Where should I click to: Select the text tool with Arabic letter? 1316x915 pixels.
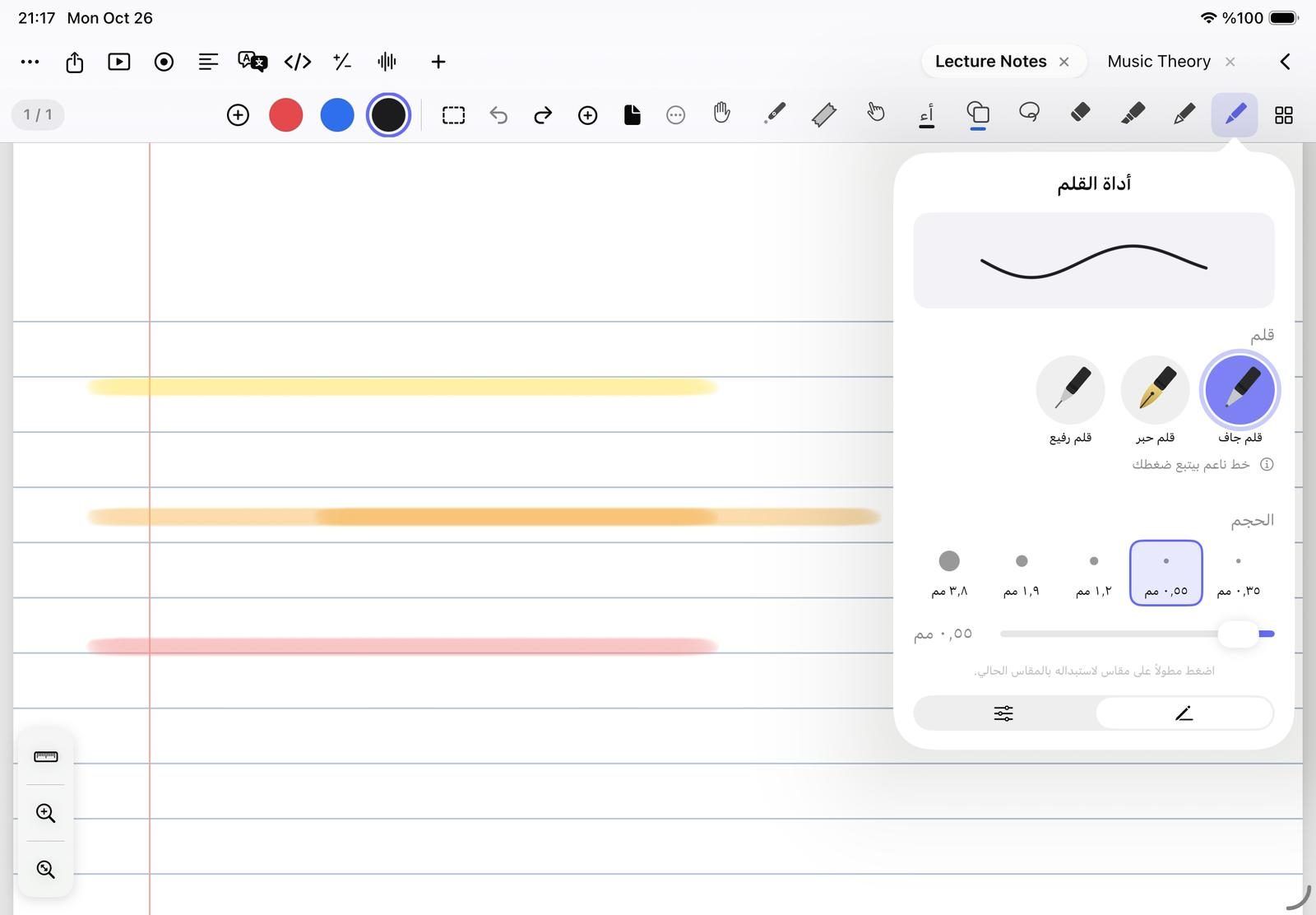click(927, 115)
